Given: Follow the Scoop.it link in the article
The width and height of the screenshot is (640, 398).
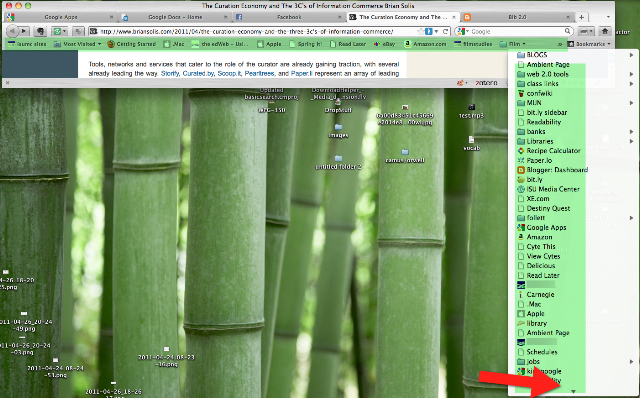Looking at the screenshot, I should [229, 73].
